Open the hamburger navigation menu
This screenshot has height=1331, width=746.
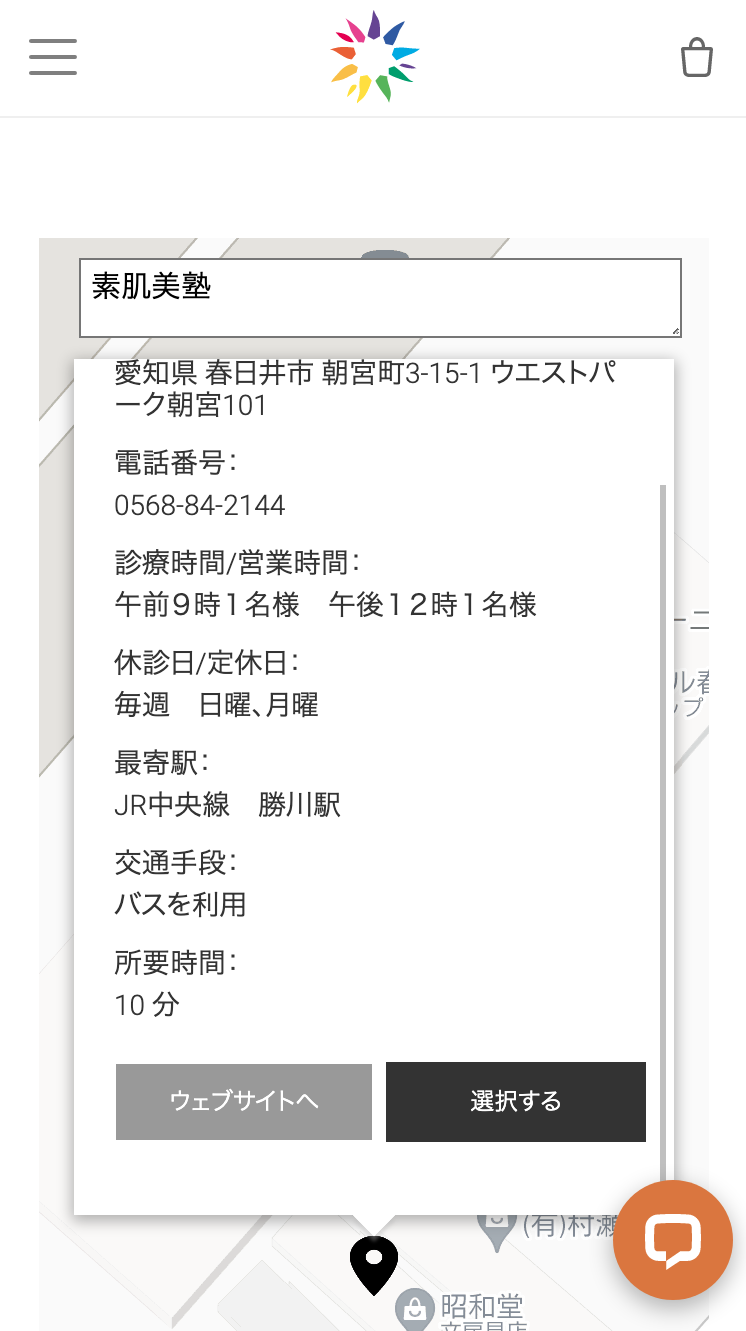(53, 57)
